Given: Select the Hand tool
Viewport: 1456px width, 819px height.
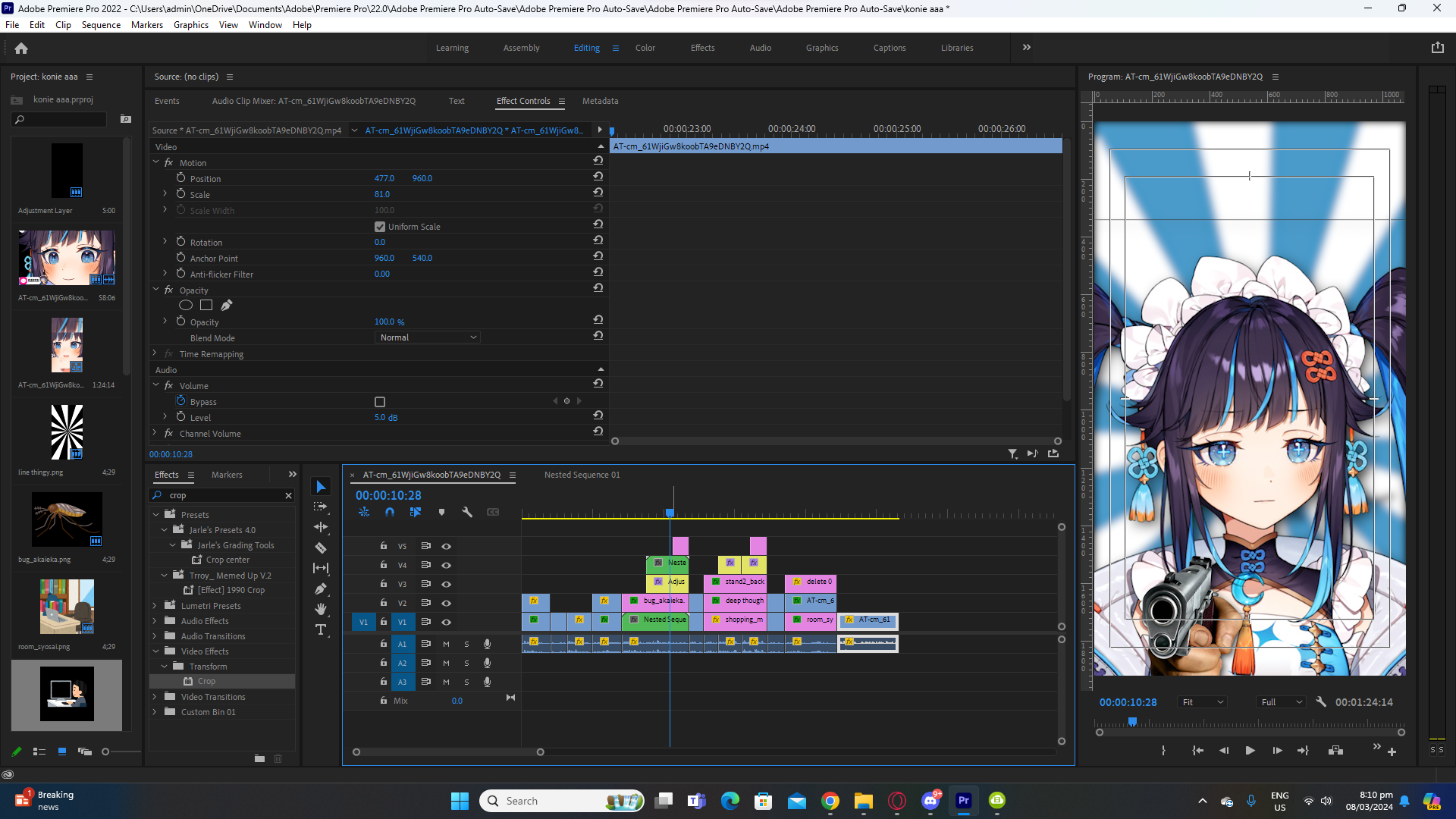Looking at the screenshot, I should point(321,609).
